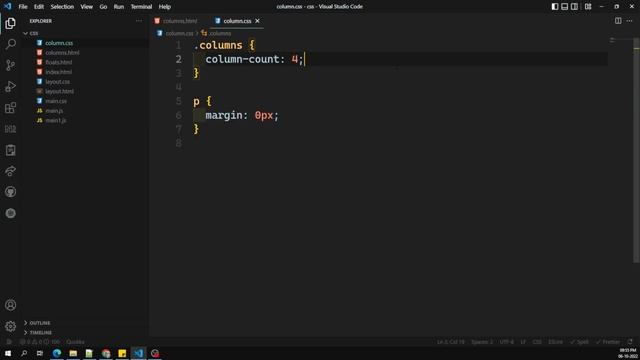Viewport: 640px width, 360px height.
Task: Open the Terminal menu
Action: 141,7
